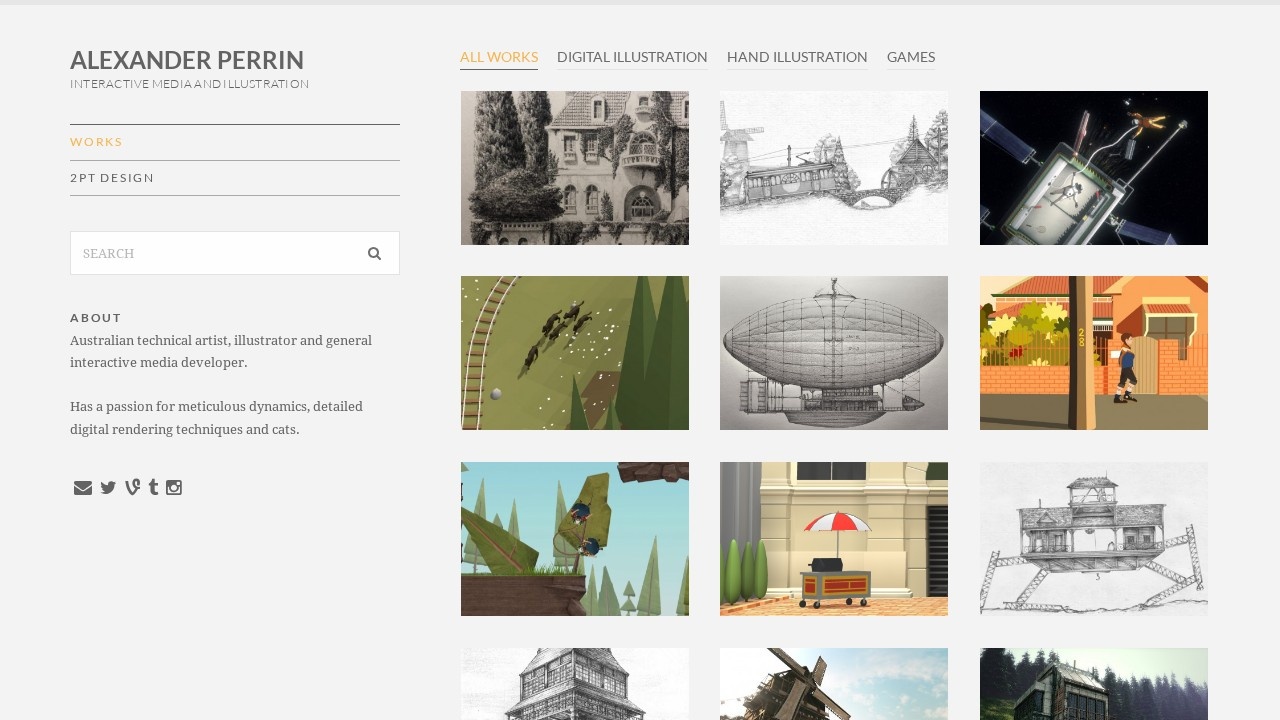
Task: Open the forest cabin artwork thumbnail
Action: 1094,684
